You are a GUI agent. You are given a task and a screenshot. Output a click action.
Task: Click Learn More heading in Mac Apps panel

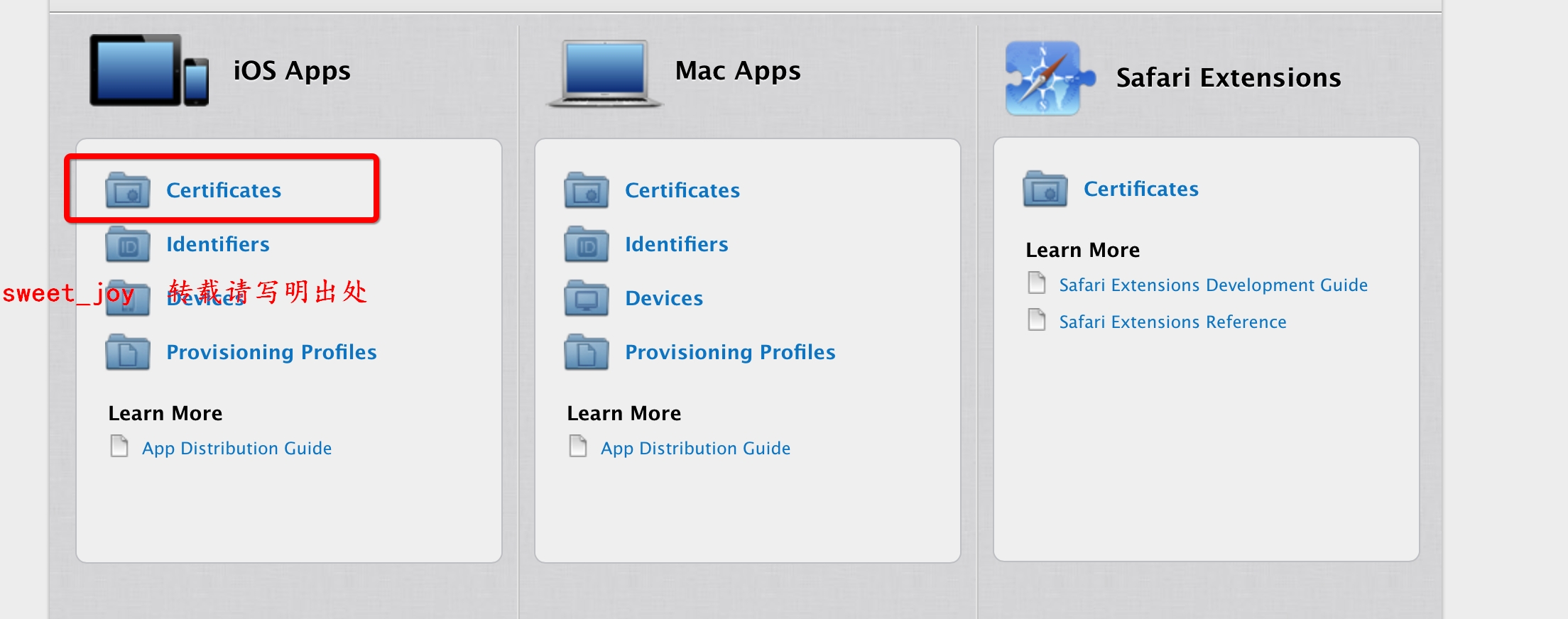point(624,413)
